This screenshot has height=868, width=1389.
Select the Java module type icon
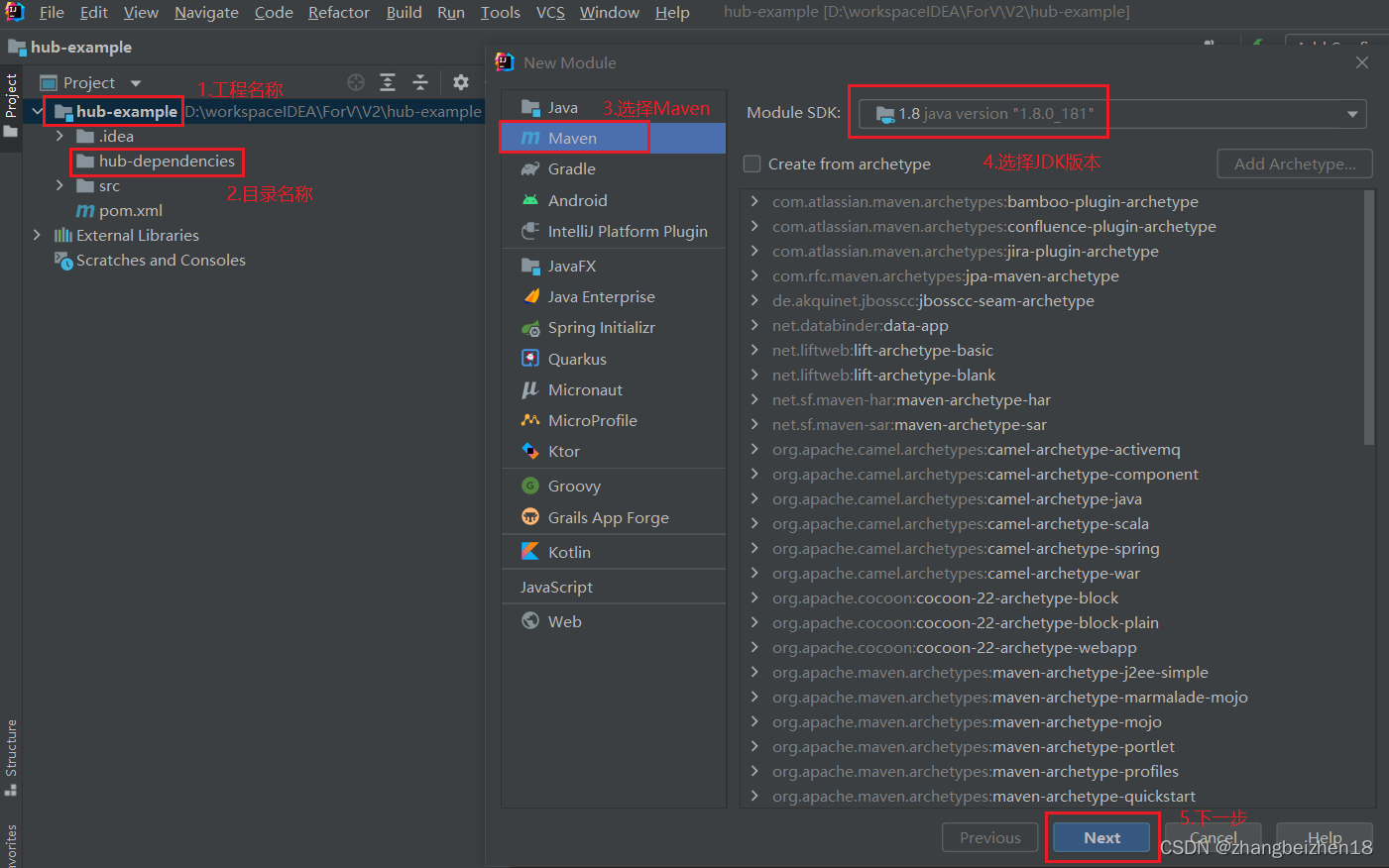point(530,107)
